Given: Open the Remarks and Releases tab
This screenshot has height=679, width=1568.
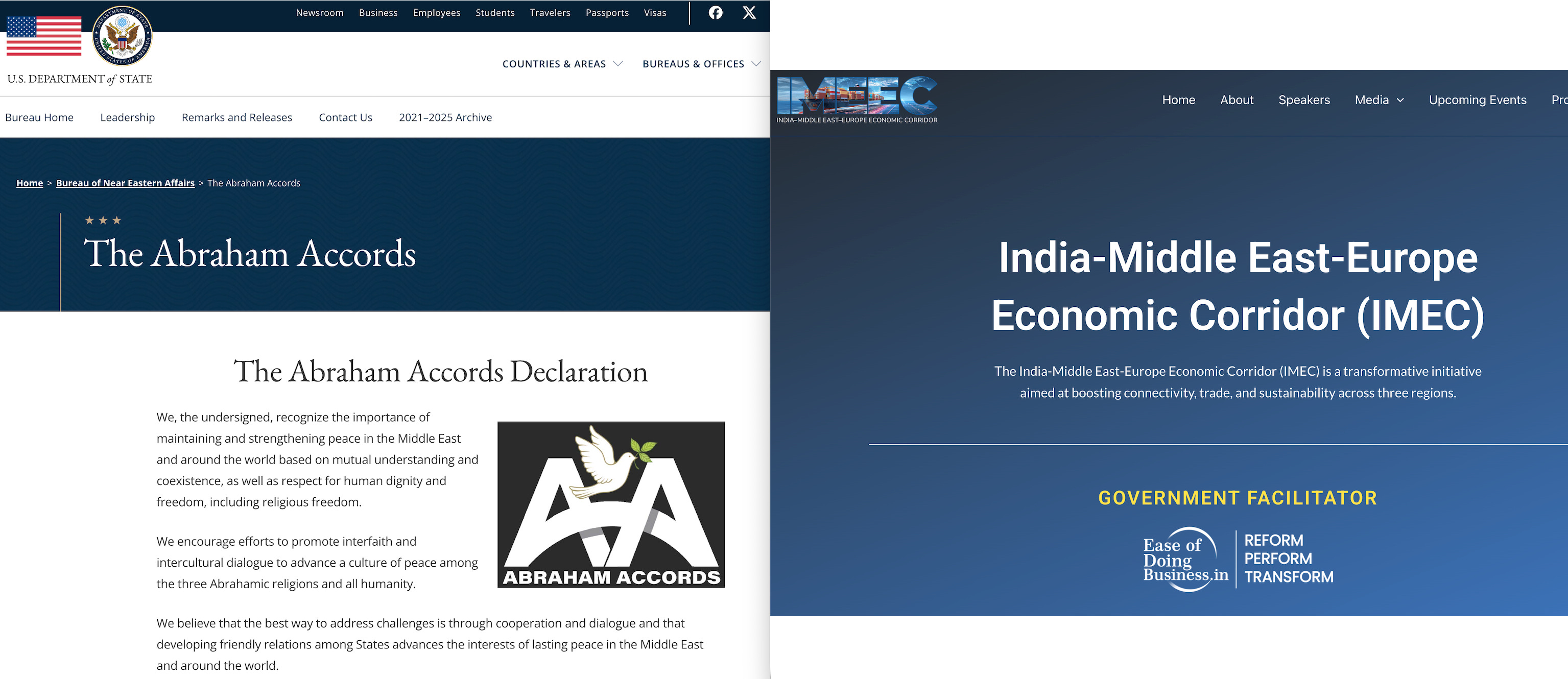Looking at the screenshot, I should pyautogui.click(x=237, y=117).
